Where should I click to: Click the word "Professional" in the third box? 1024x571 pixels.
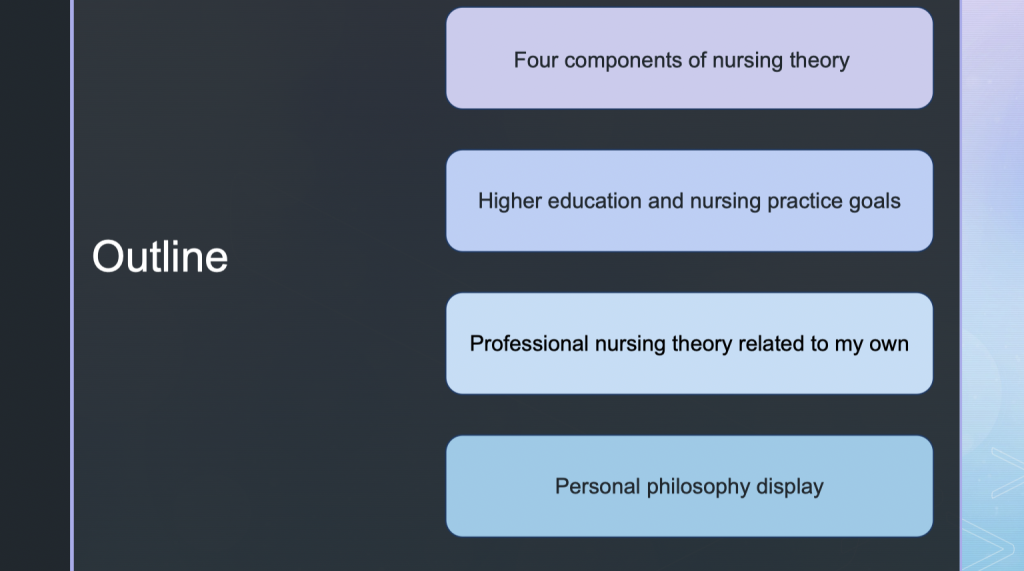click(529, 344)
